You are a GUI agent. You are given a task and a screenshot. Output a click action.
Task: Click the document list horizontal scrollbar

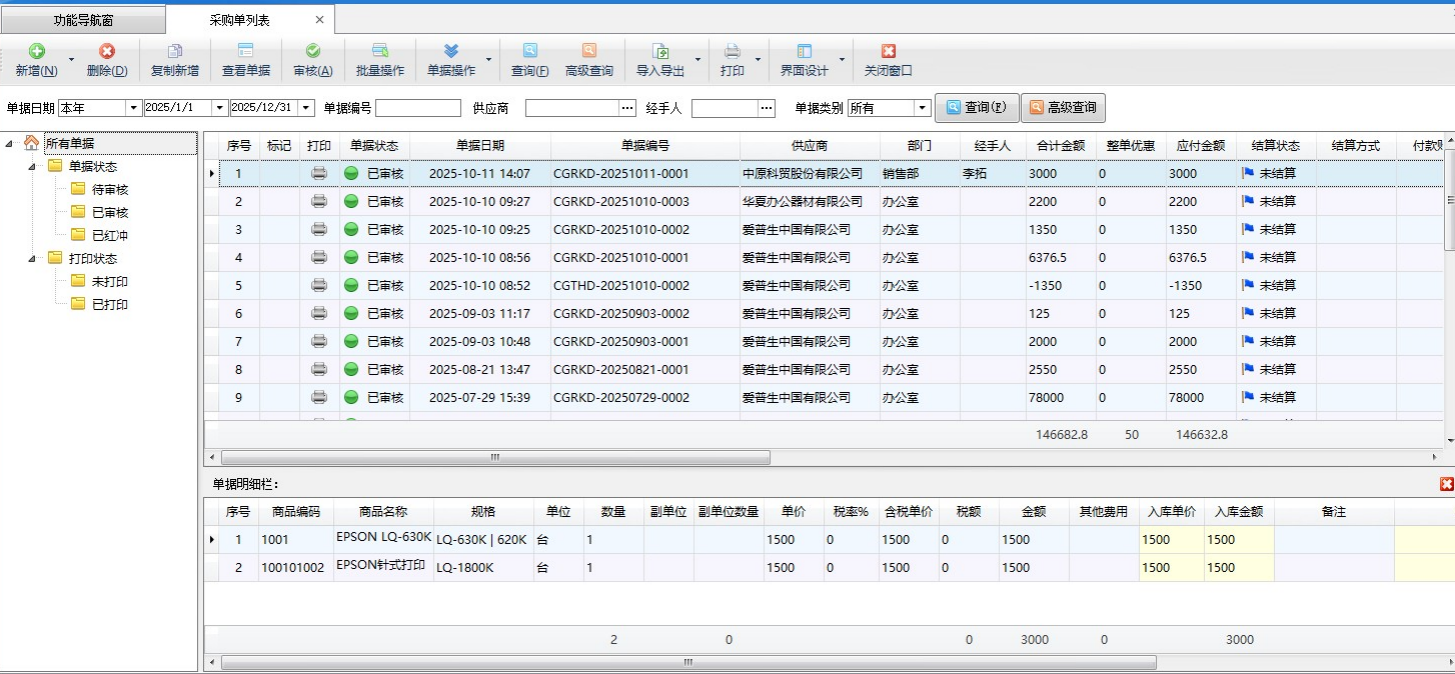tap(490, 457)
